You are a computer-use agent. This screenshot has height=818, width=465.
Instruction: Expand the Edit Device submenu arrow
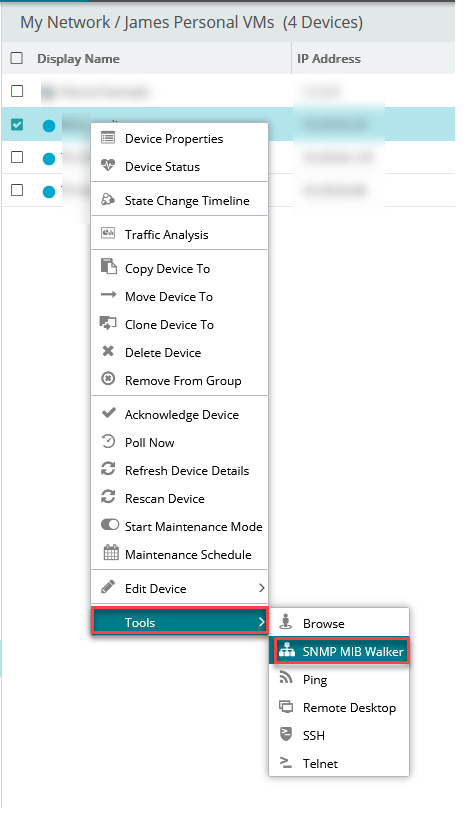tap(262, 588)
